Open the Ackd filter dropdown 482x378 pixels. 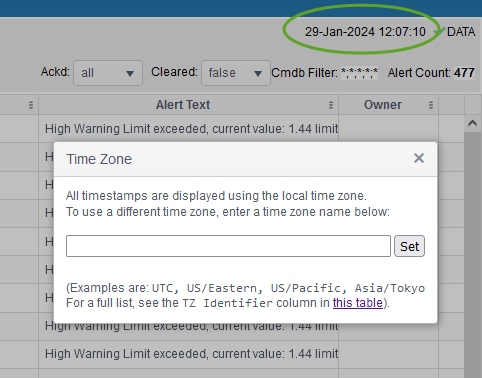108,73
